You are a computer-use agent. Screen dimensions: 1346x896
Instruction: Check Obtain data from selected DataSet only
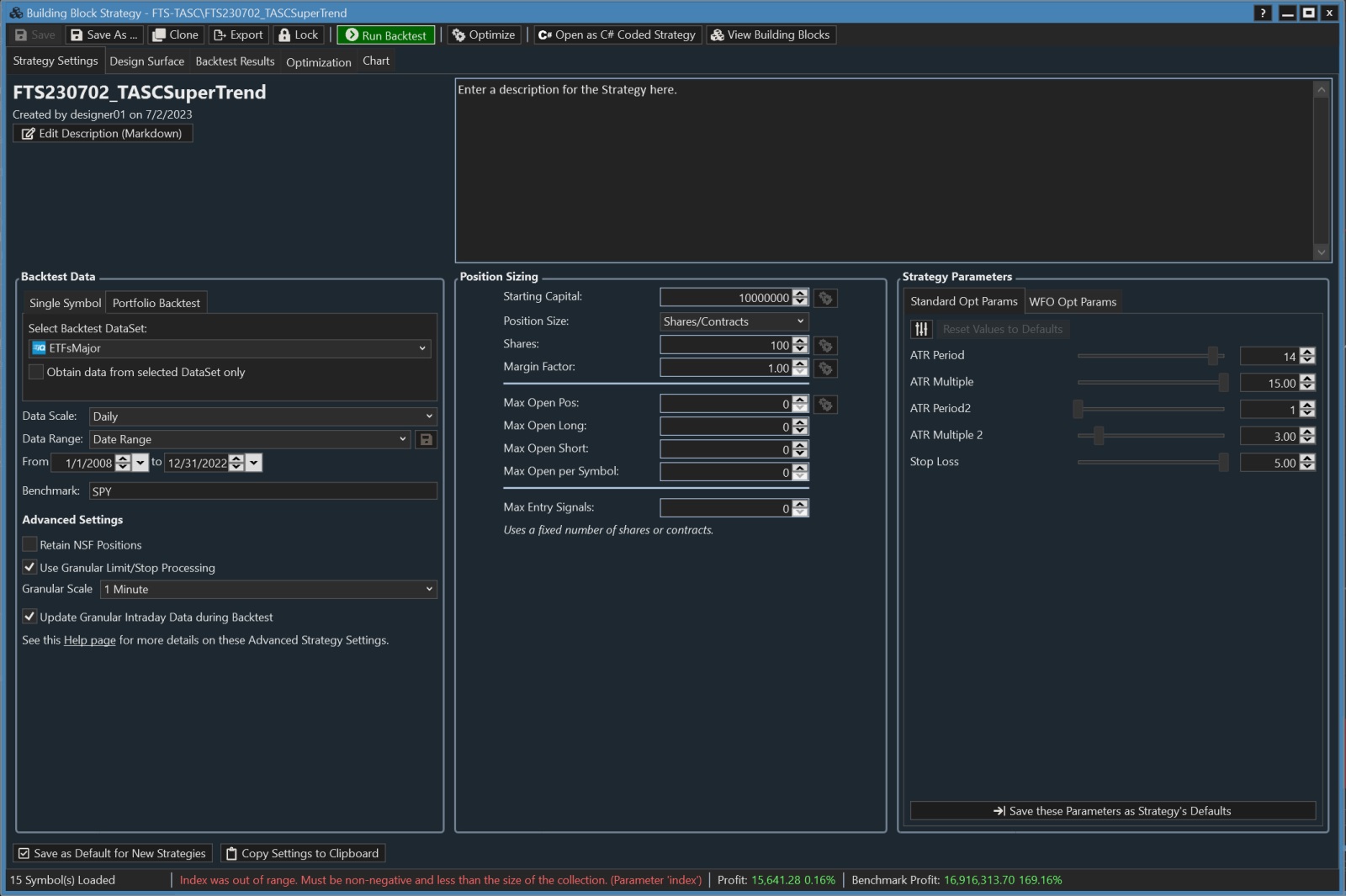point(36,372)
